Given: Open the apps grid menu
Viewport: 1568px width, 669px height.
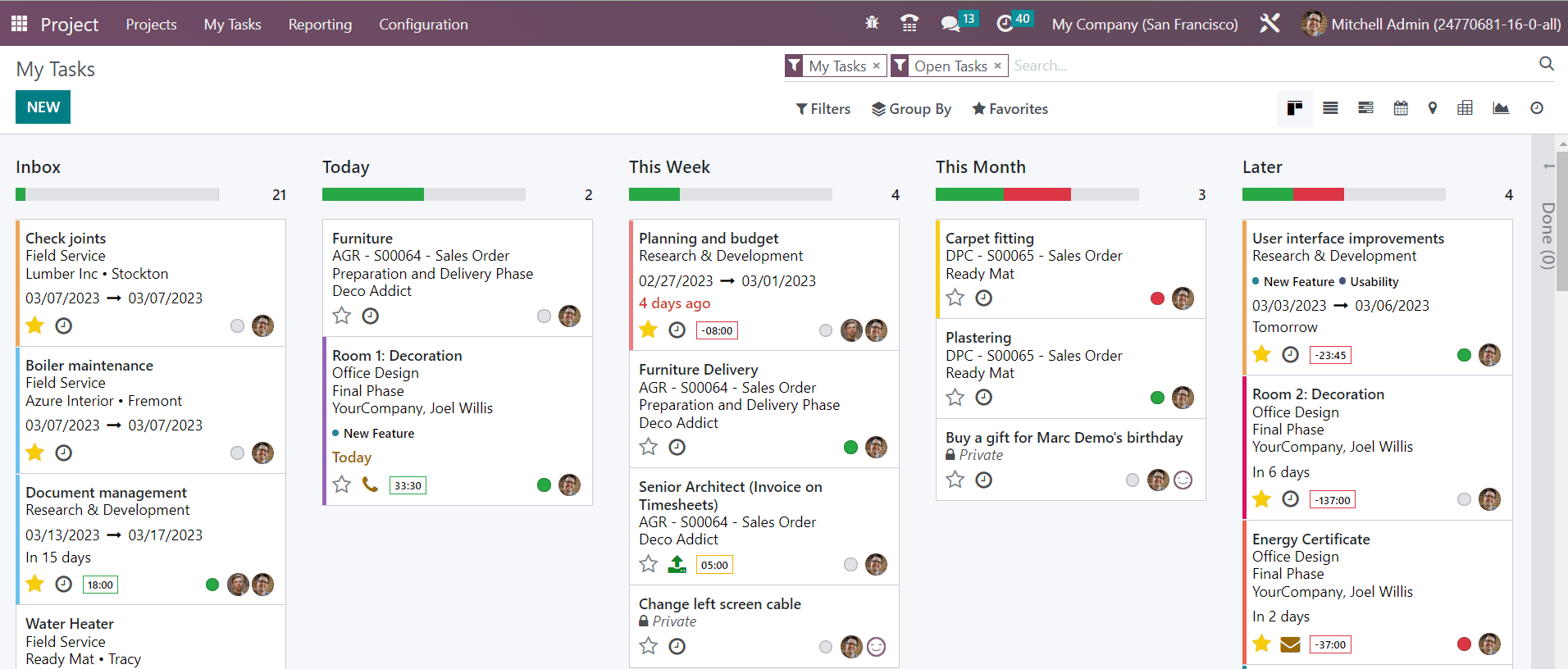Looking at the screenshot, I should [19, 24].
